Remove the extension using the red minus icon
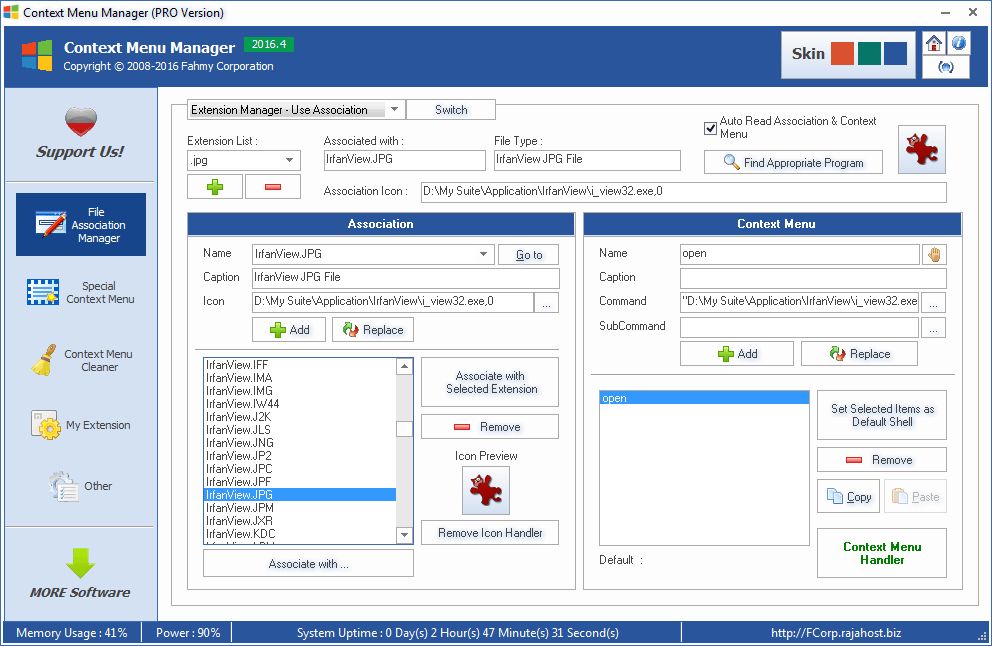This screenshot has height=646, width=992. point(272,186)
